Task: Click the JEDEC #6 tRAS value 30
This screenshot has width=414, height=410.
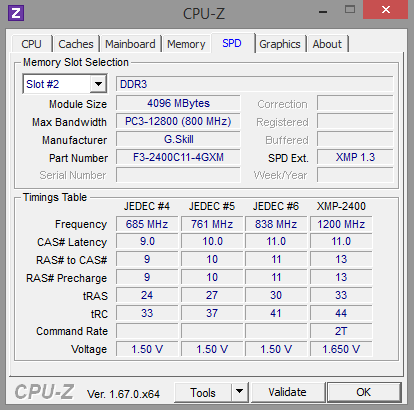Action: (x=276, y=295)
